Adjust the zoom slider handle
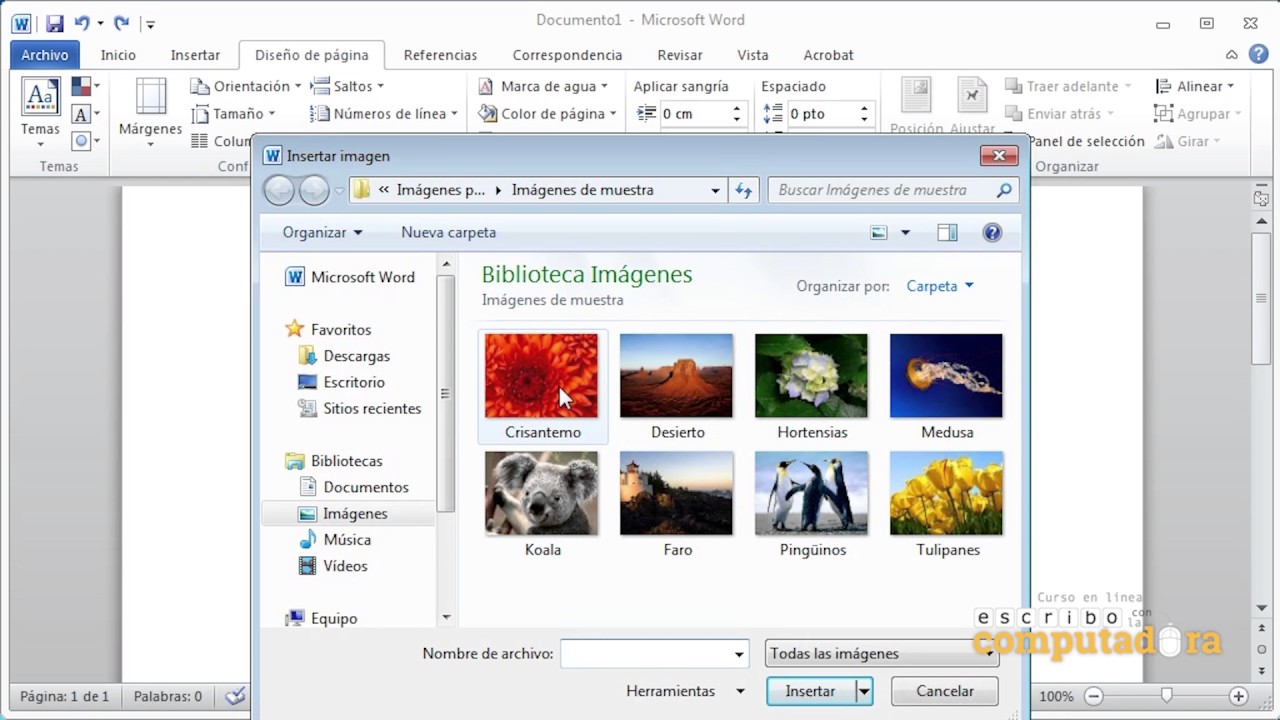This screenshot has height=720, width=1280. (1166, 696)
